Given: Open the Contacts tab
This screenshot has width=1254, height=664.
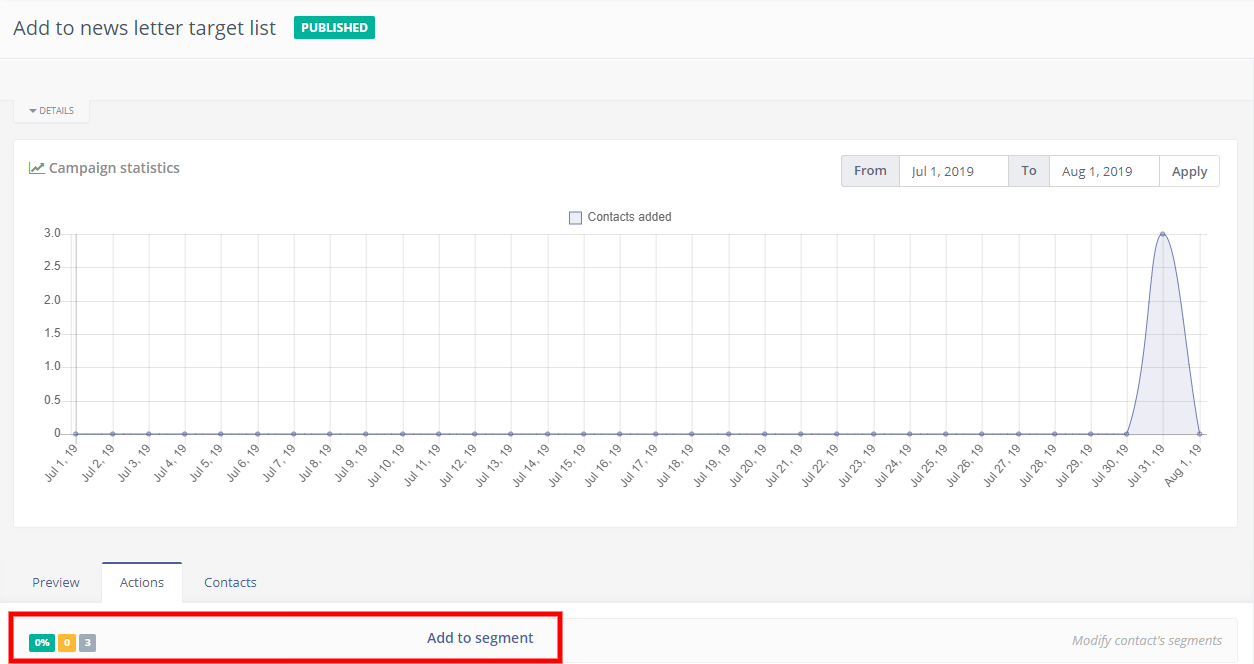Looking at the screenshot, I should click(x=229, y=582).
